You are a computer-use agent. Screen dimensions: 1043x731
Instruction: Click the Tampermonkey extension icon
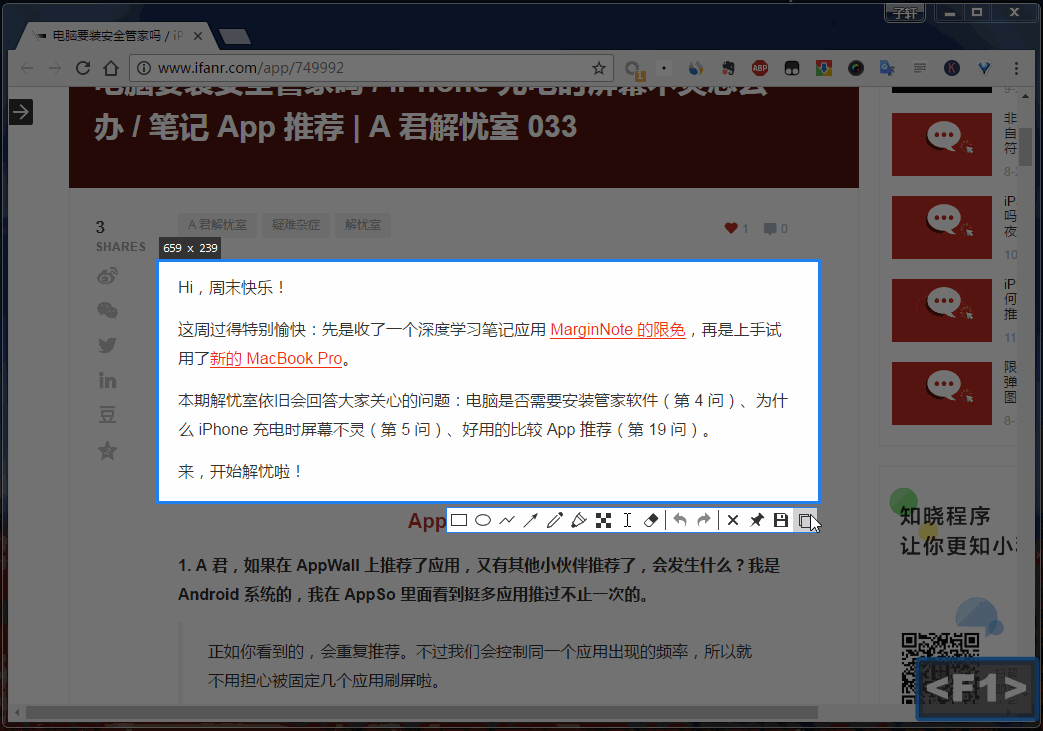point(792,68)
